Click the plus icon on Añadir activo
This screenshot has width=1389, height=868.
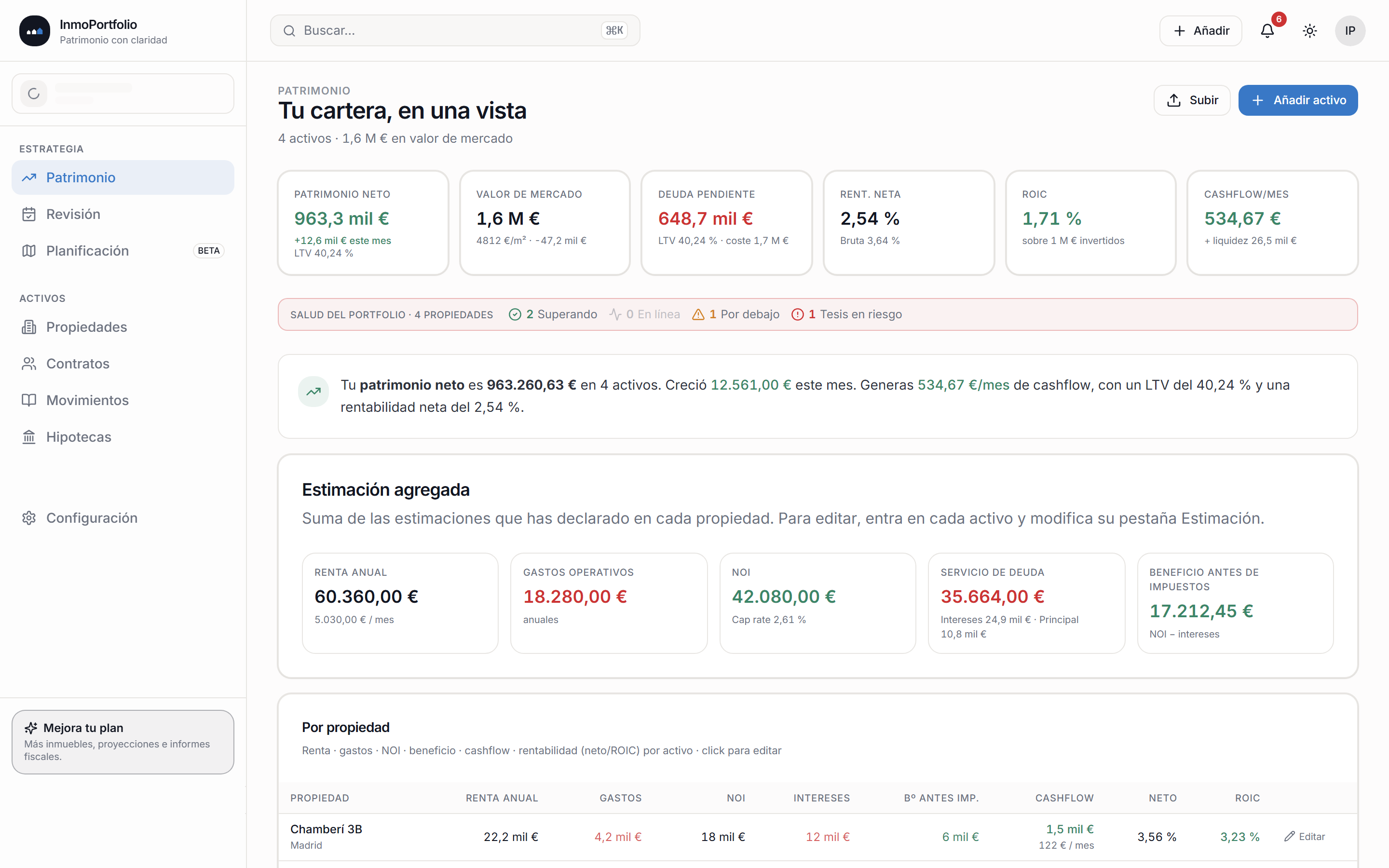pos(1257,100)
